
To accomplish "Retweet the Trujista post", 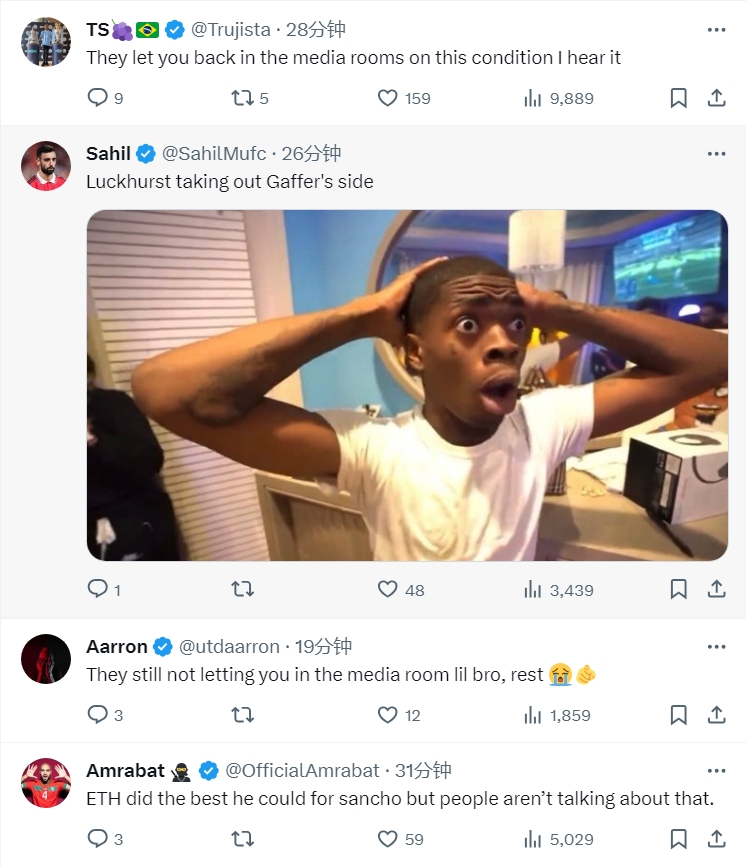I will [x=242, y=98].
